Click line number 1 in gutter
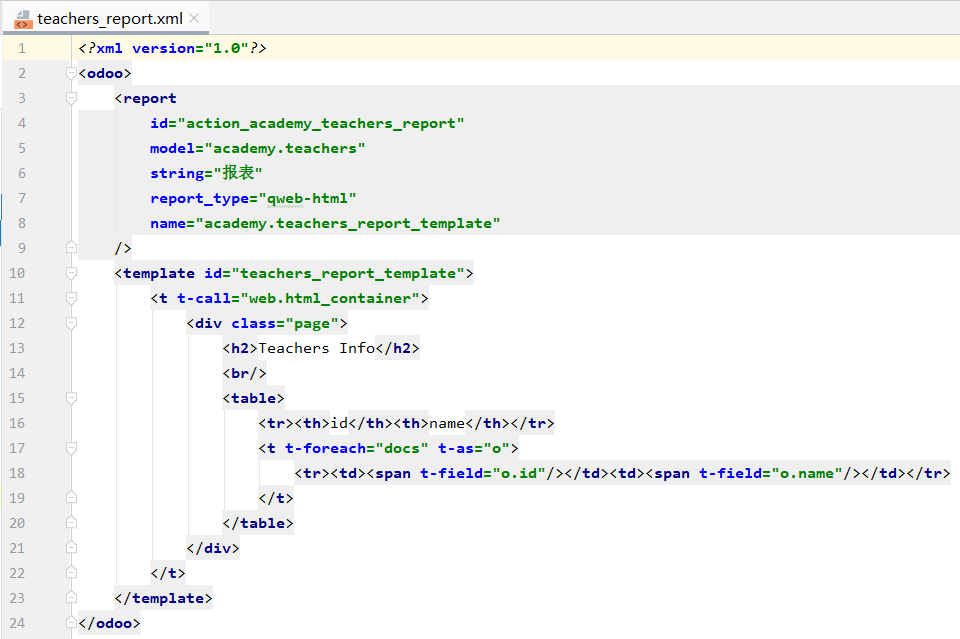Image resolution: width=960 pixels, height=639 pixels. [22, 48]
